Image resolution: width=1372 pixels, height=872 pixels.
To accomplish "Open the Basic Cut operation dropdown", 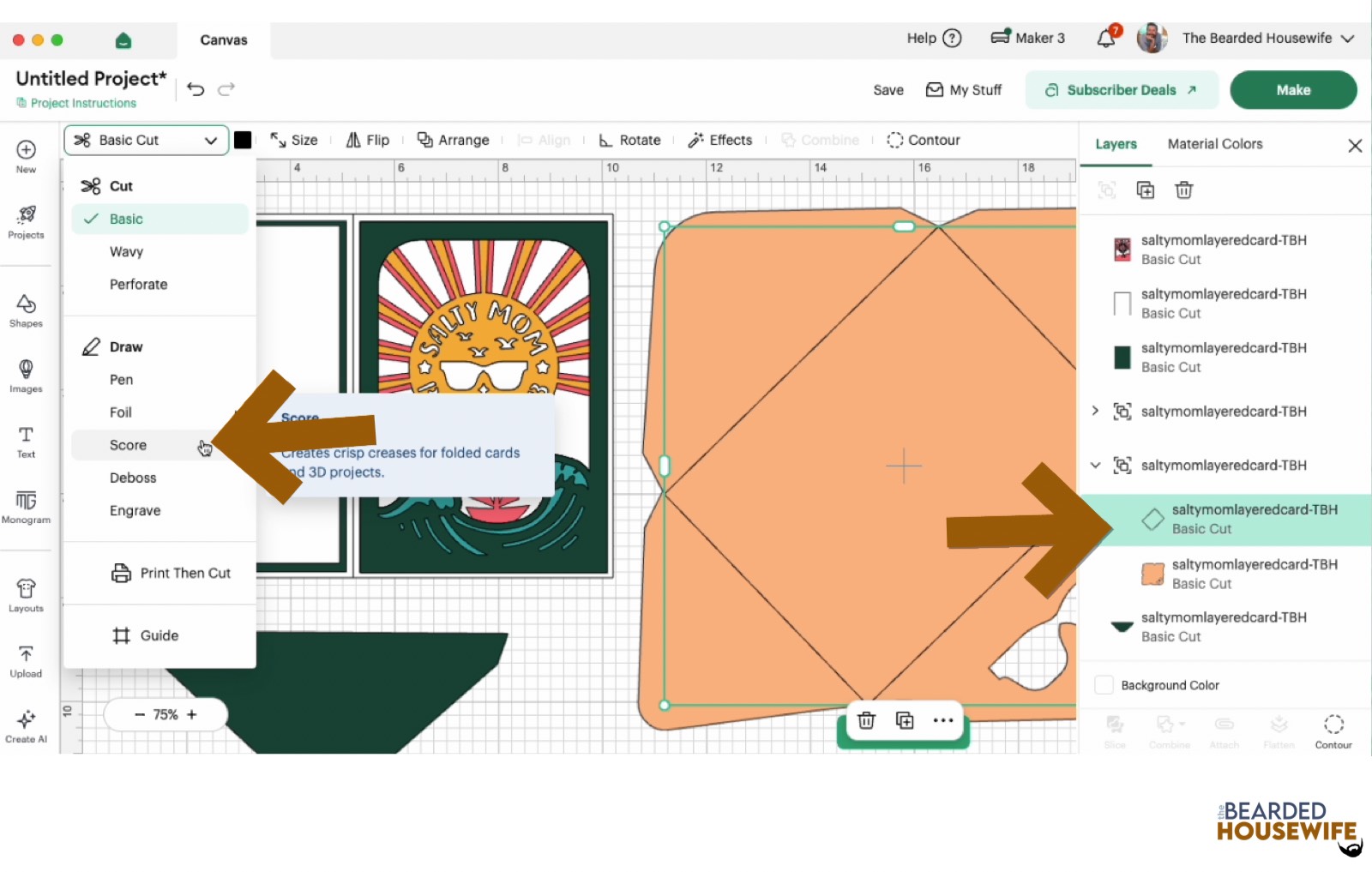I will [146, 140].
